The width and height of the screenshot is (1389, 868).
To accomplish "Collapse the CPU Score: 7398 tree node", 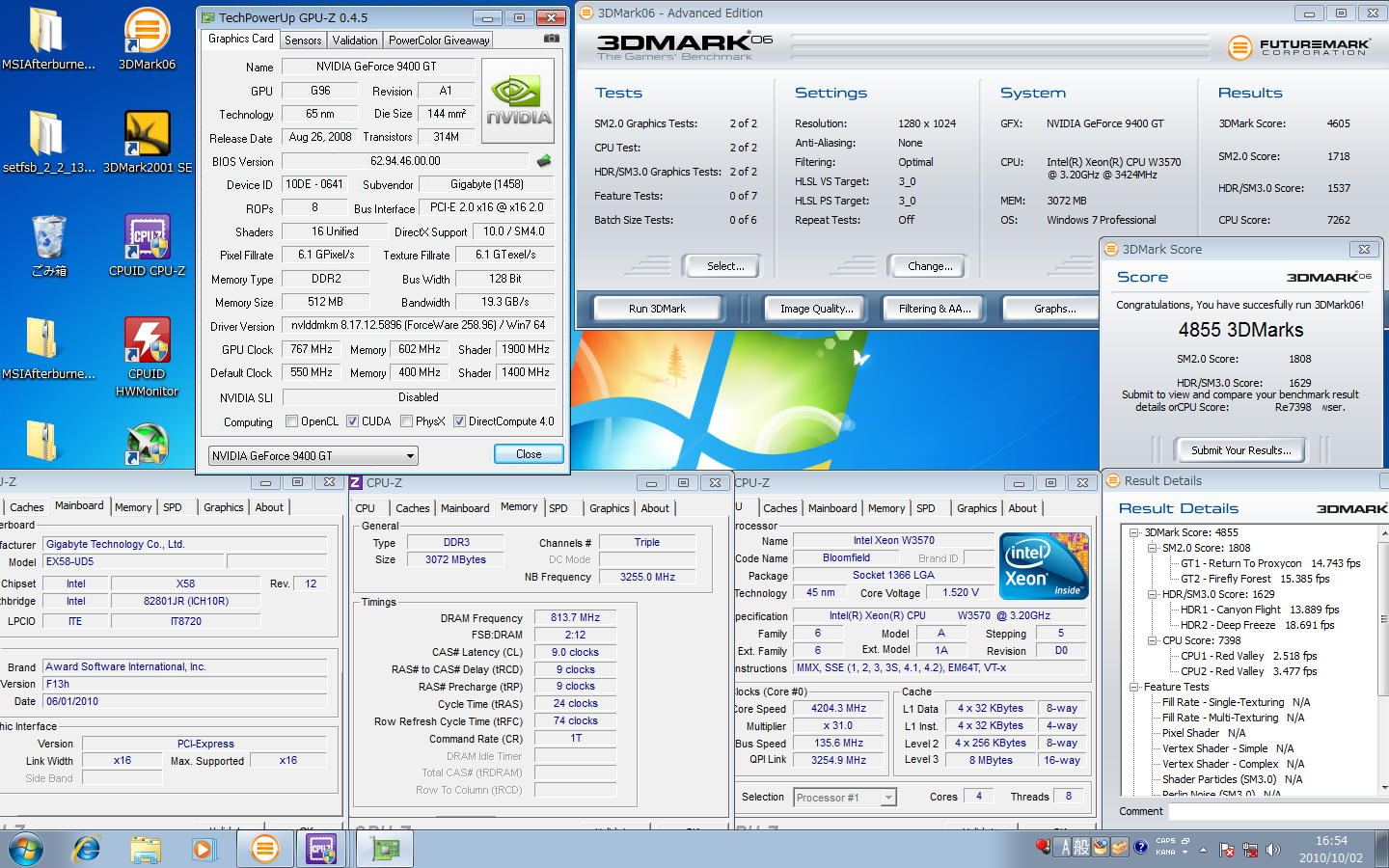I will coord(1152,640).
